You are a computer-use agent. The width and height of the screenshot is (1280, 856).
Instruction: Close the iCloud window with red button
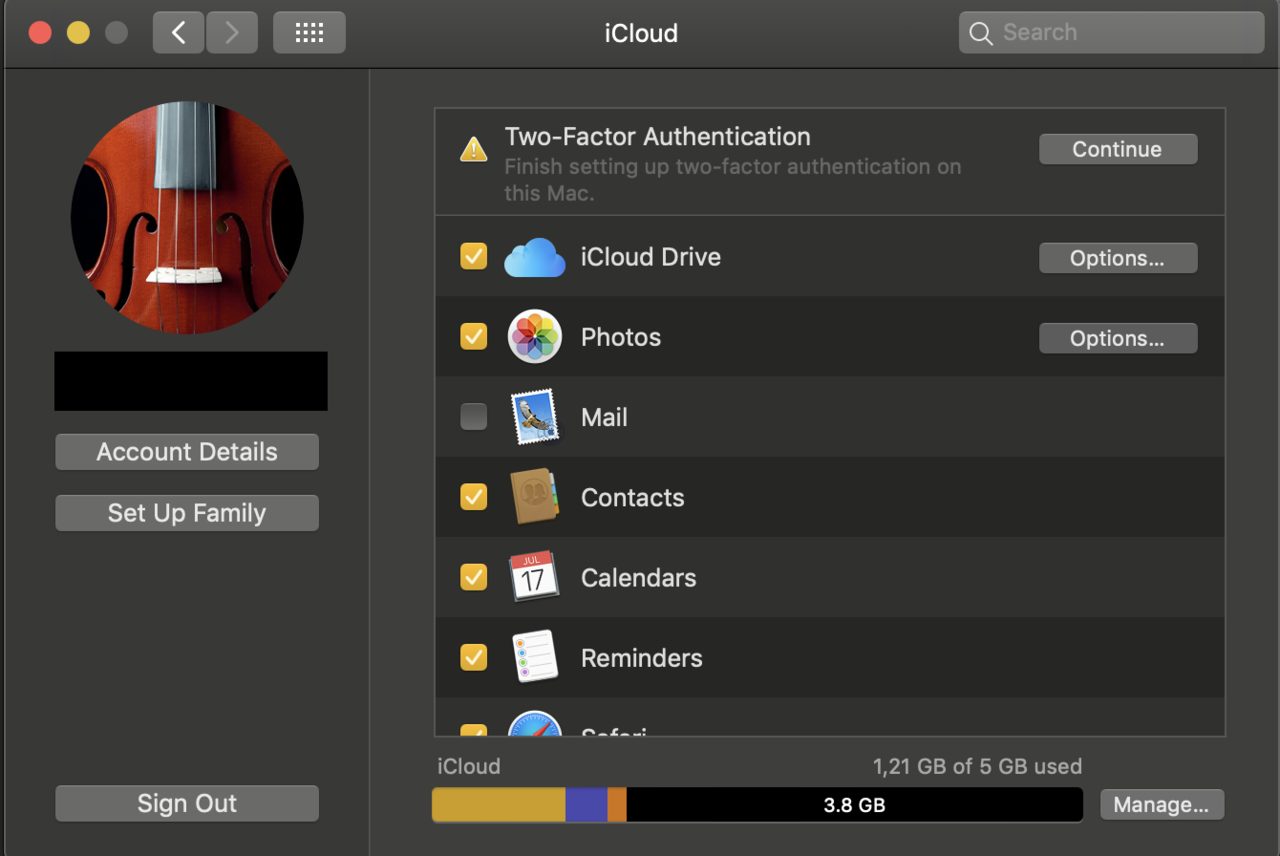40,33
